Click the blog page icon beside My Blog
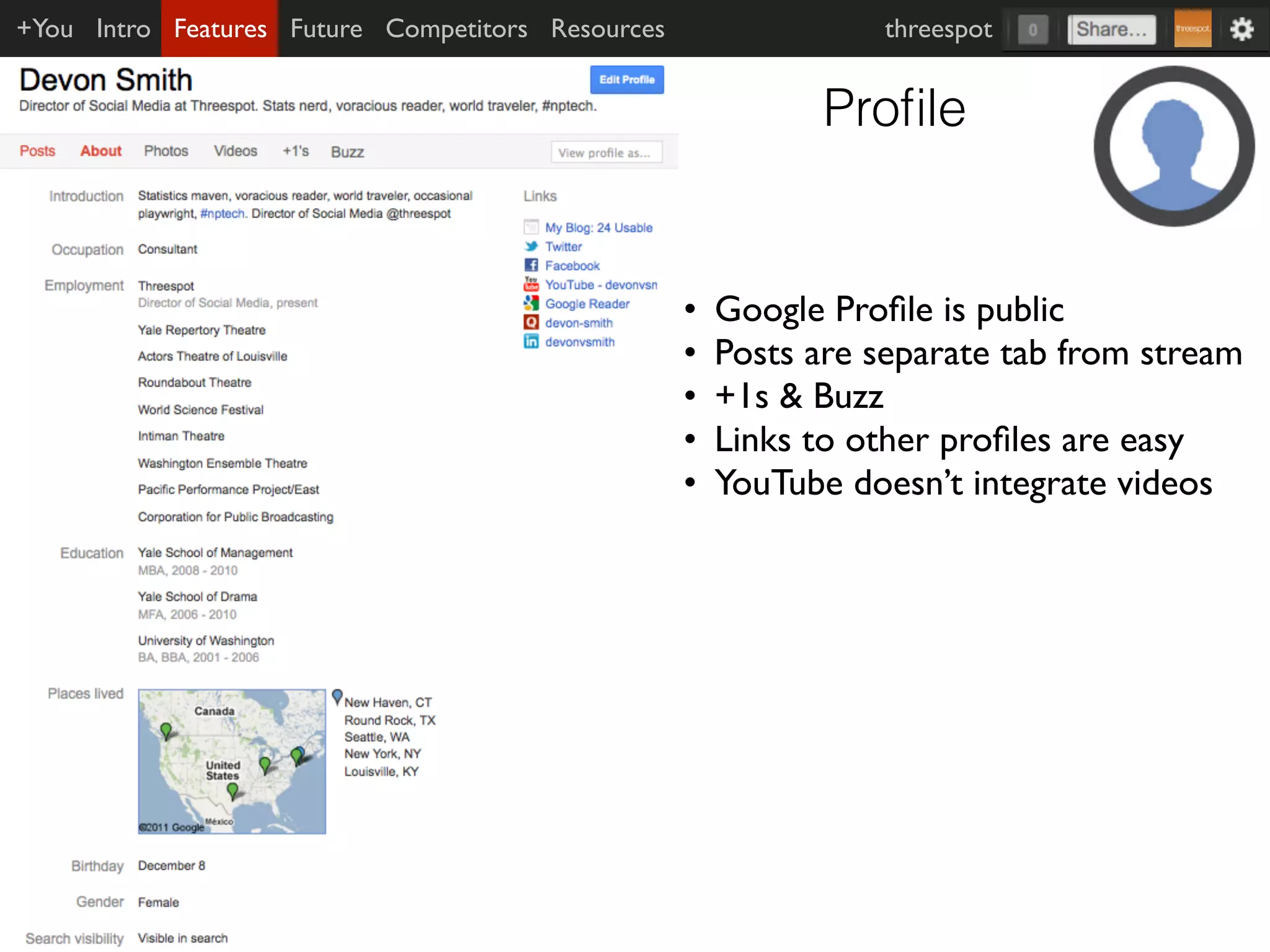1270x952 pixels. click(x=531, y=227)
